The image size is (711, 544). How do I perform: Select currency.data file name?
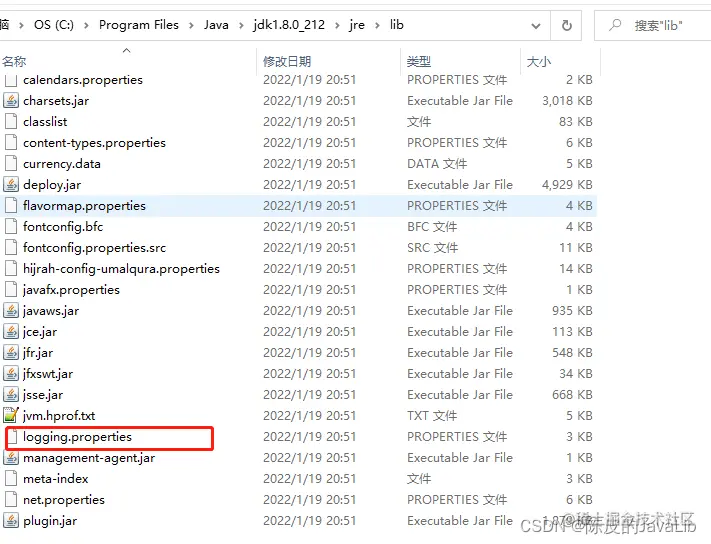62,163
